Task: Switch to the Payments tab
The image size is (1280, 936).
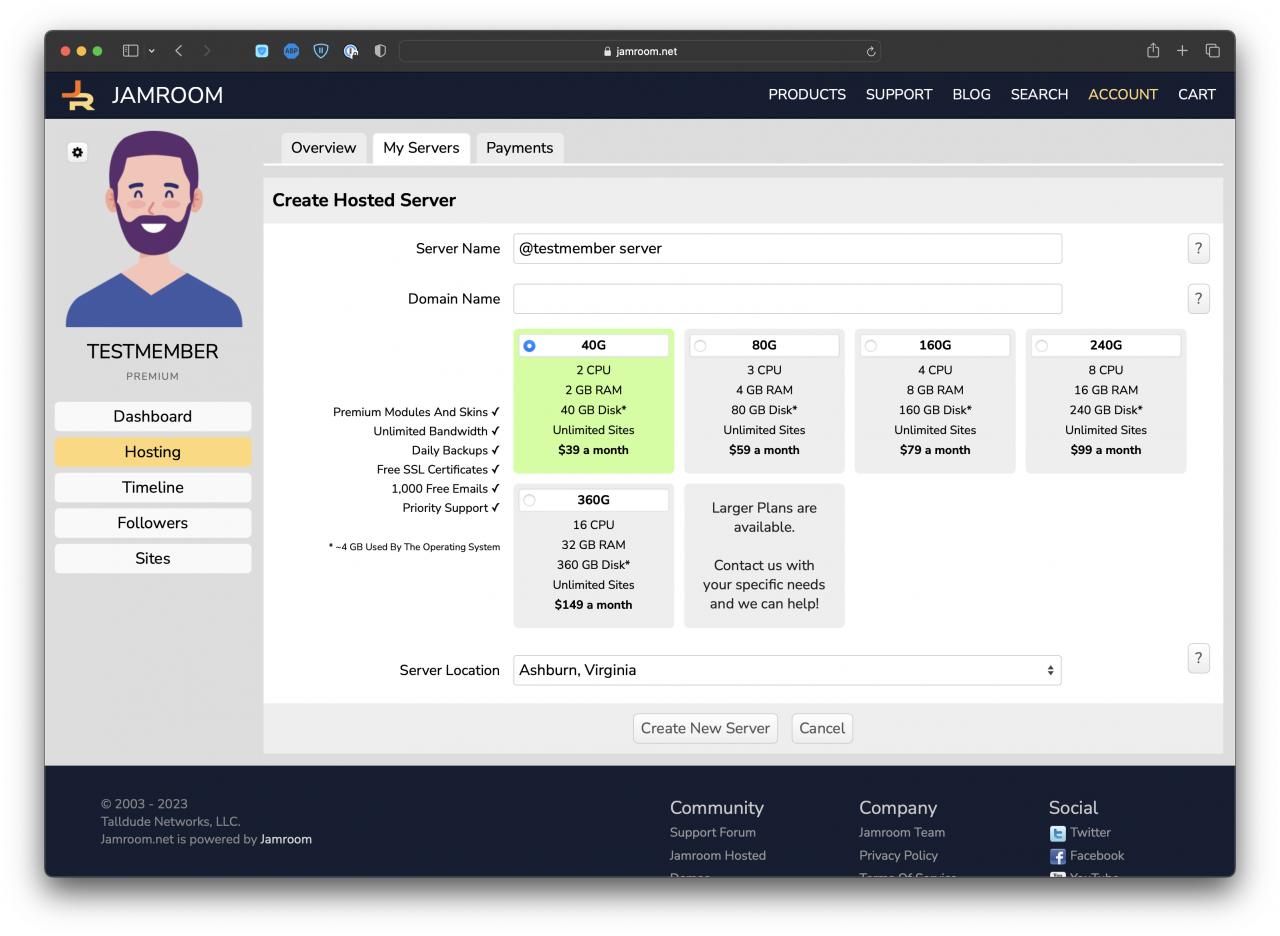Action: [519, 148]
